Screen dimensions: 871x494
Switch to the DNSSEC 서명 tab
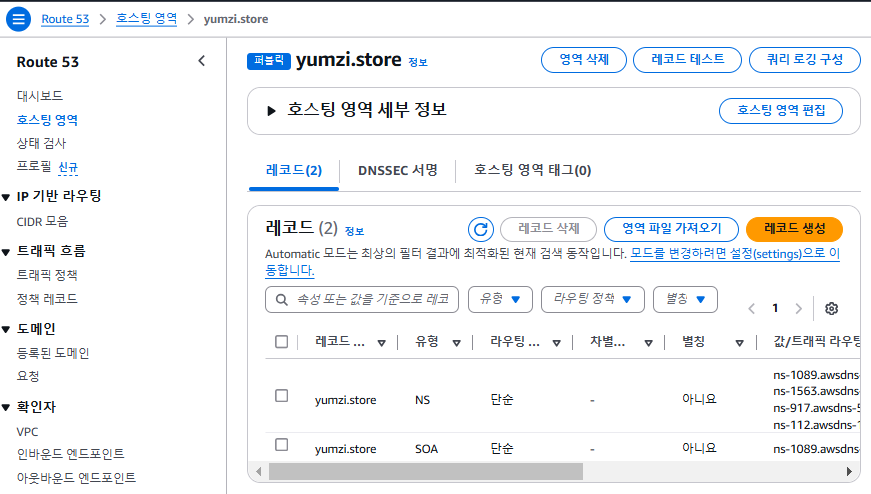click(398, 171)
